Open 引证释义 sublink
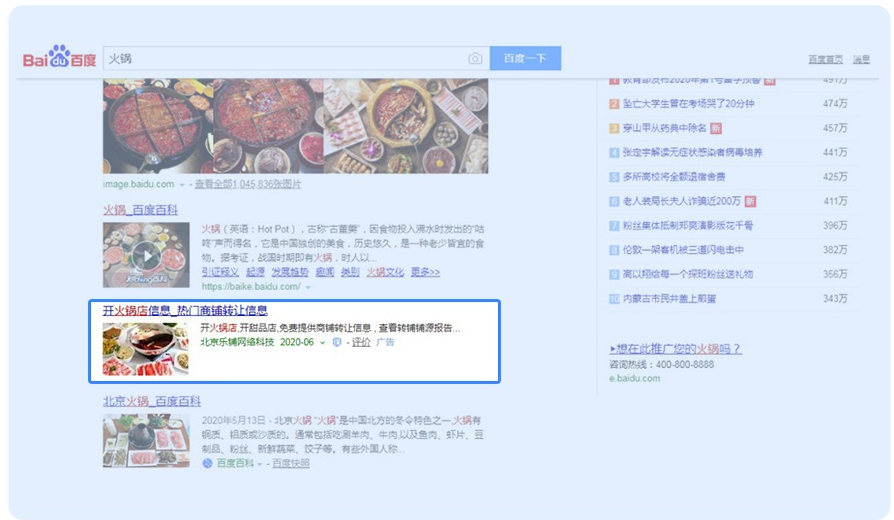 click(x=220, y=272)
